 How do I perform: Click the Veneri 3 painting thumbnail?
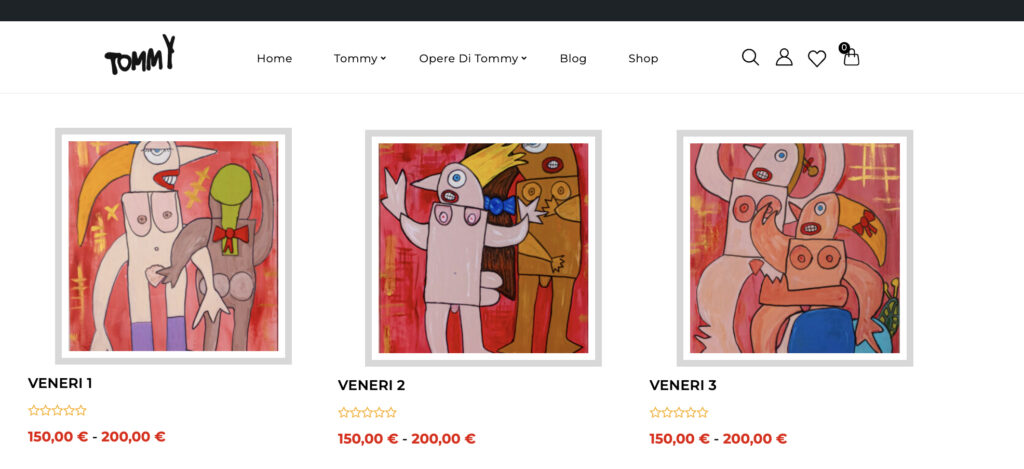pos(795,248)
